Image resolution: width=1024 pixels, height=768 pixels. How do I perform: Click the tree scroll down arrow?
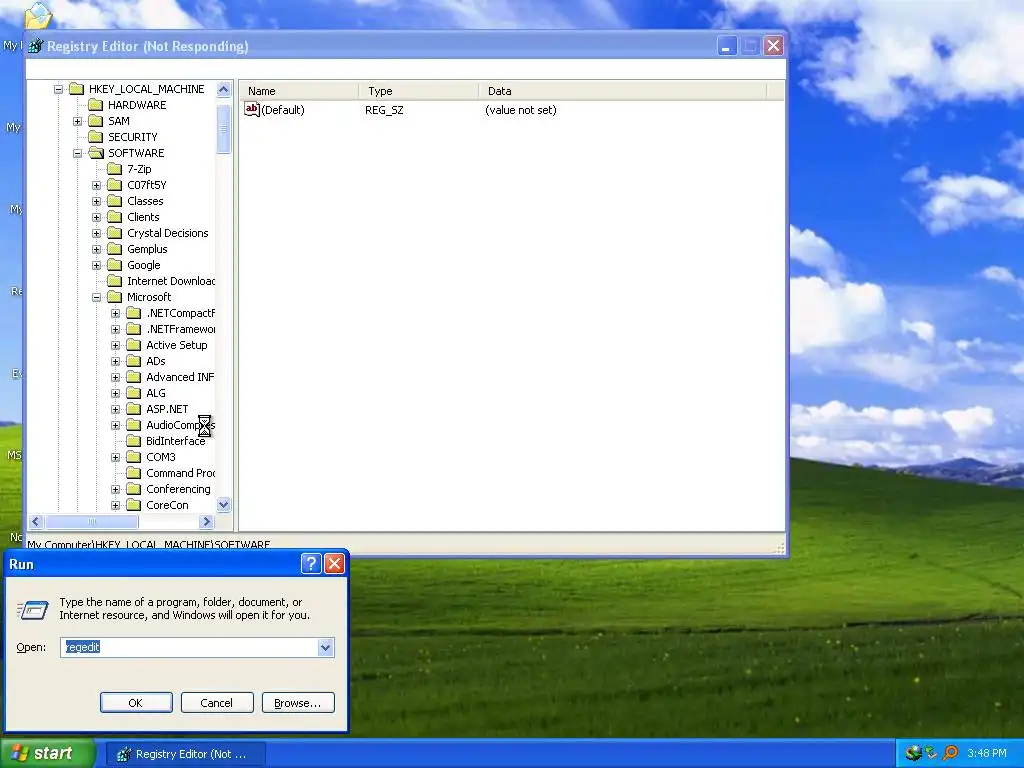coord(223,505)
